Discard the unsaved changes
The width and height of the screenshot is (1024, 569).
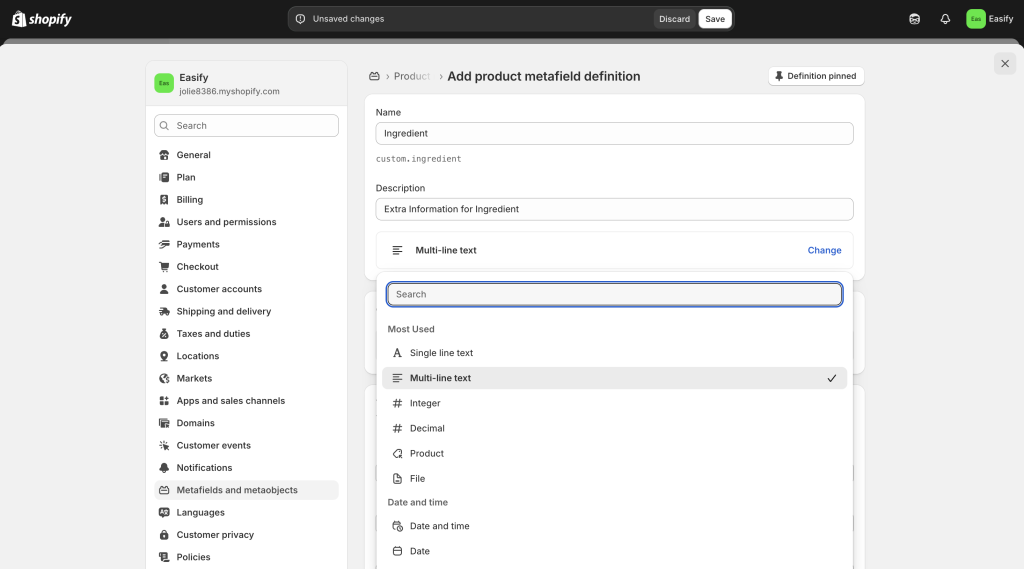pos(674,19)
